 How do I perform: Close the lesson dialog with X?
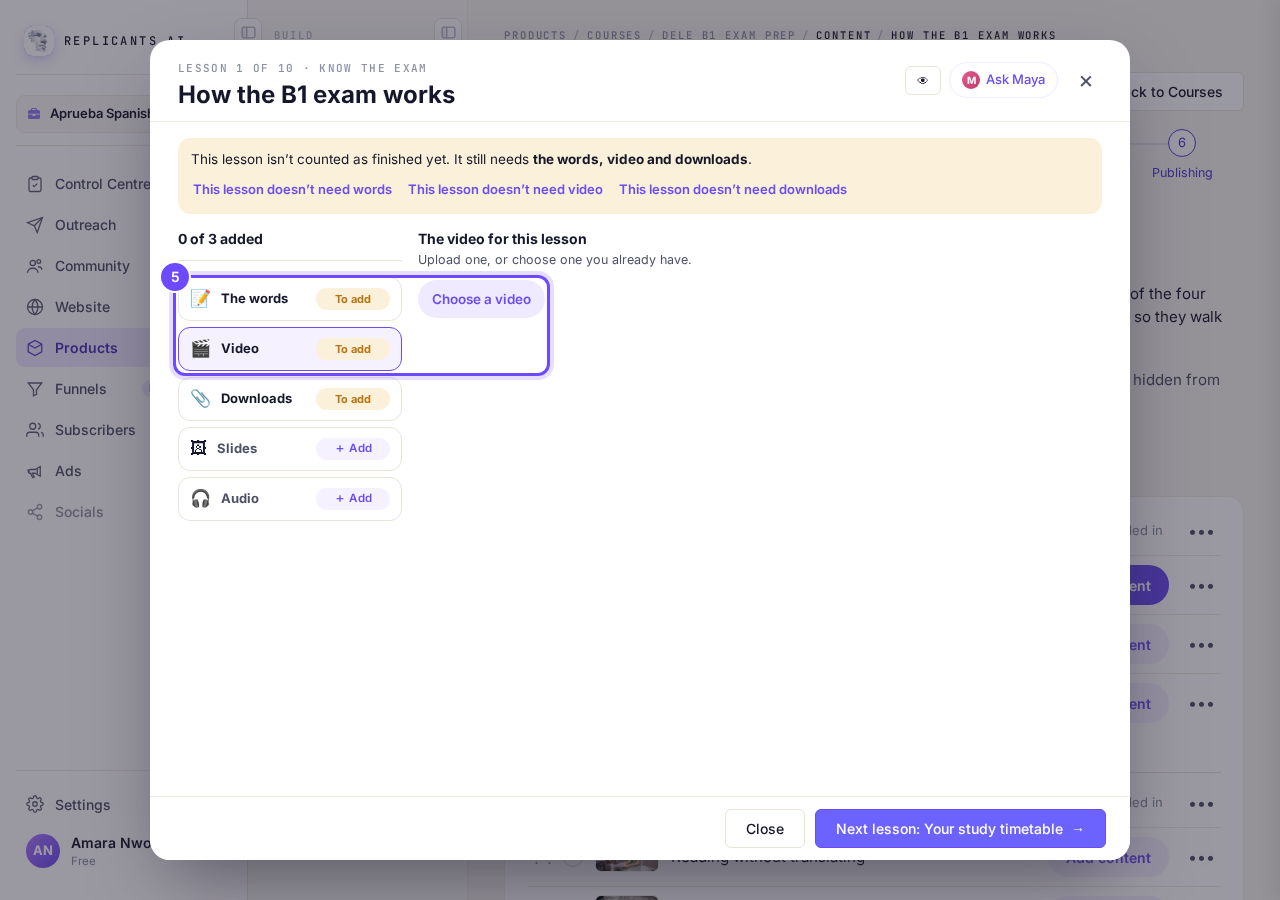point(1086,81)
